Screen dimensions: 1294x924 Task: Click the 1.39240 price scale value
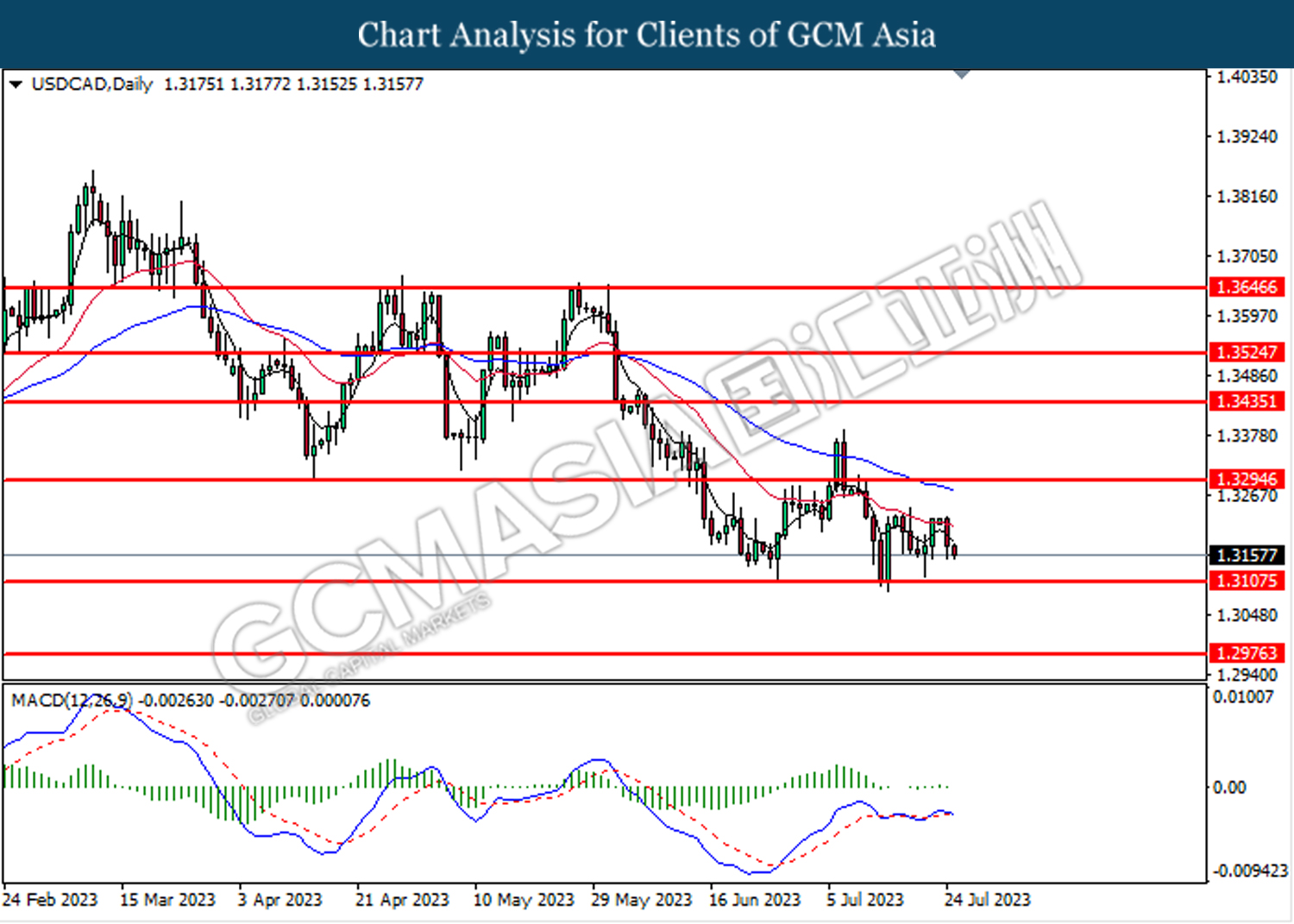1247,137
